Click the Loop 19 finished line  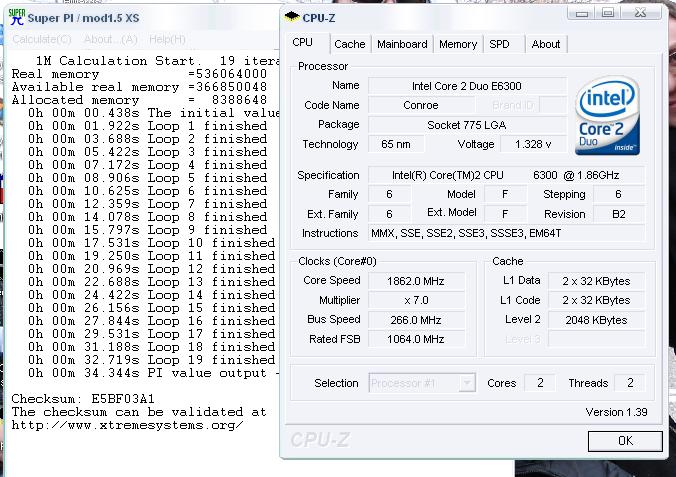click(152, 360)
